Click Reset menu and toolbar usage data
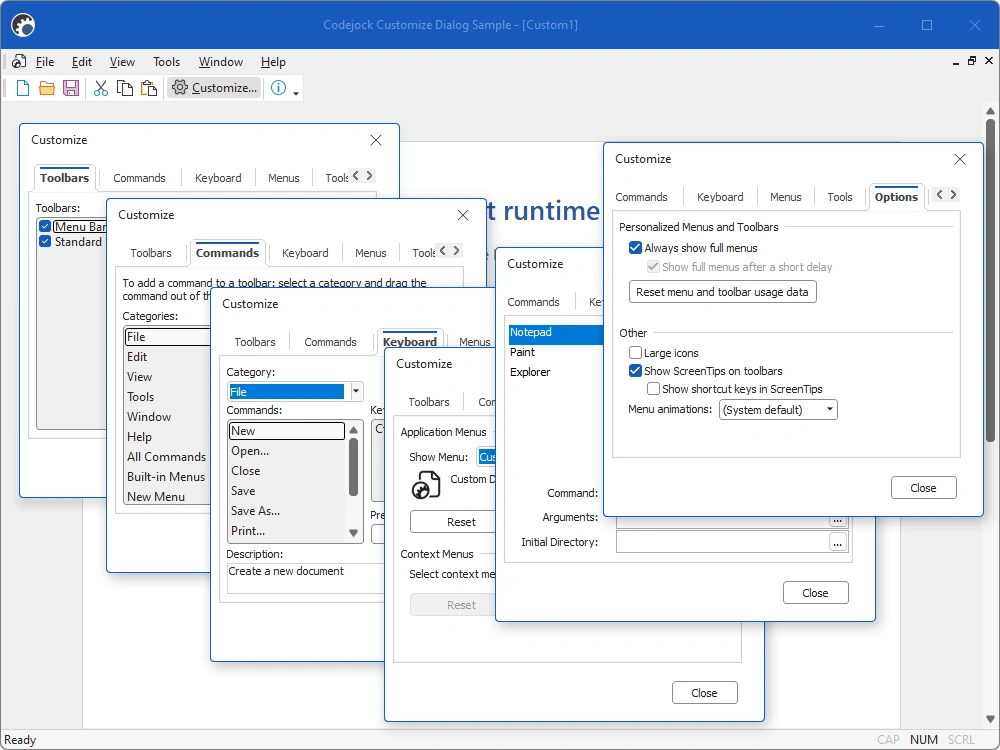1000x750 pixels. click(722, 292)
